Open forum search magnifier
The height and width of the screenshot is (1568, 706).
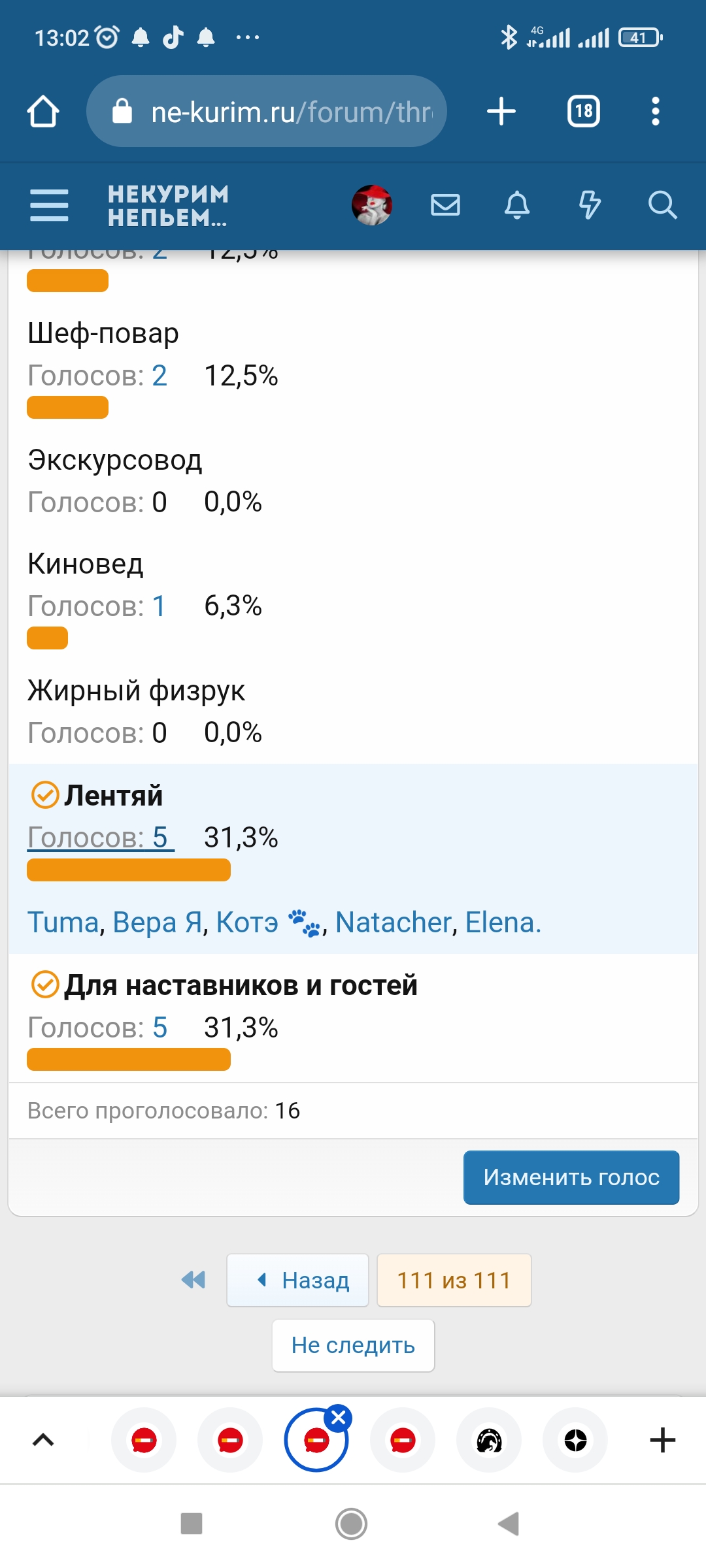coord(662,205)
